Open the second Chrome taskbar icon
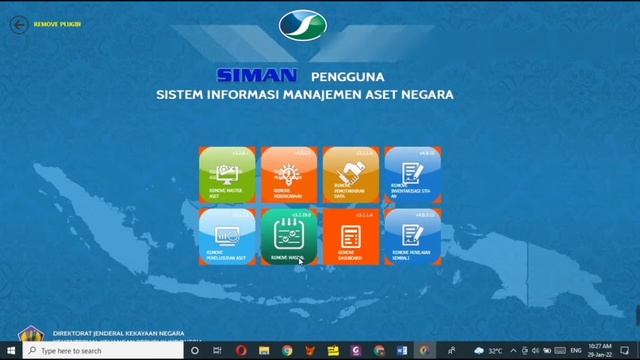 coord(379,351)
